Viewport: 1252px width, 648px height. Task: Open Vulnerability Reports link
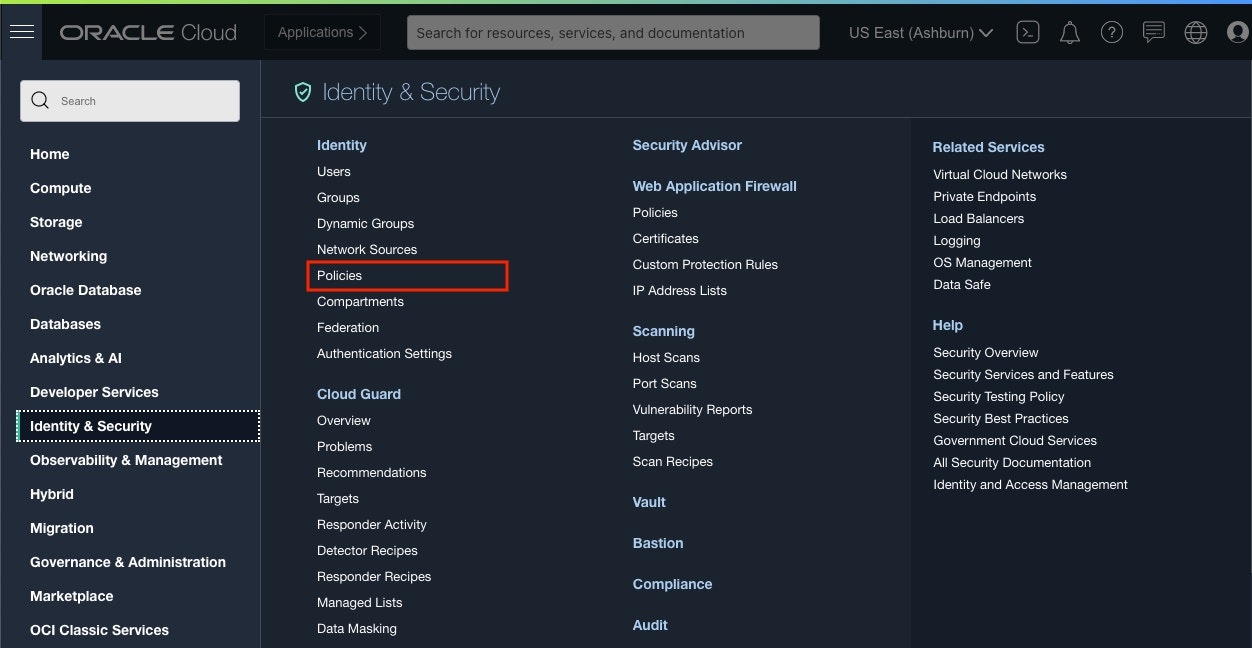692,410
